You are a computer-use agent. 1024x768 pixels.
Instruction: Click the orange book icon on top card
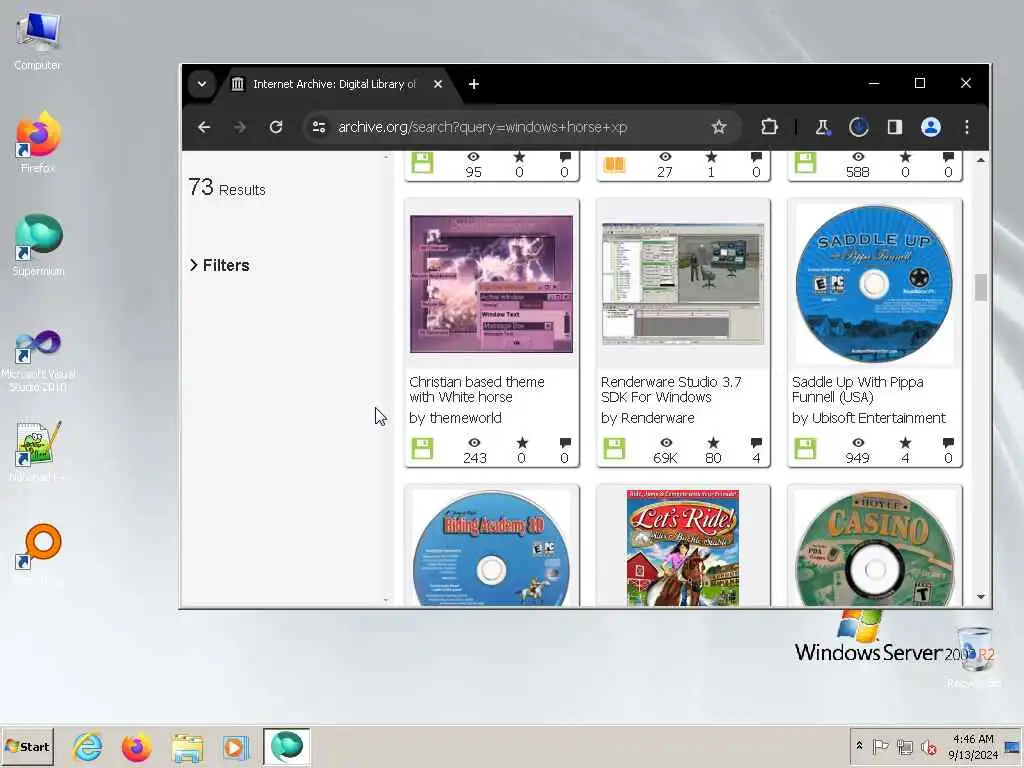coord(614,163)
